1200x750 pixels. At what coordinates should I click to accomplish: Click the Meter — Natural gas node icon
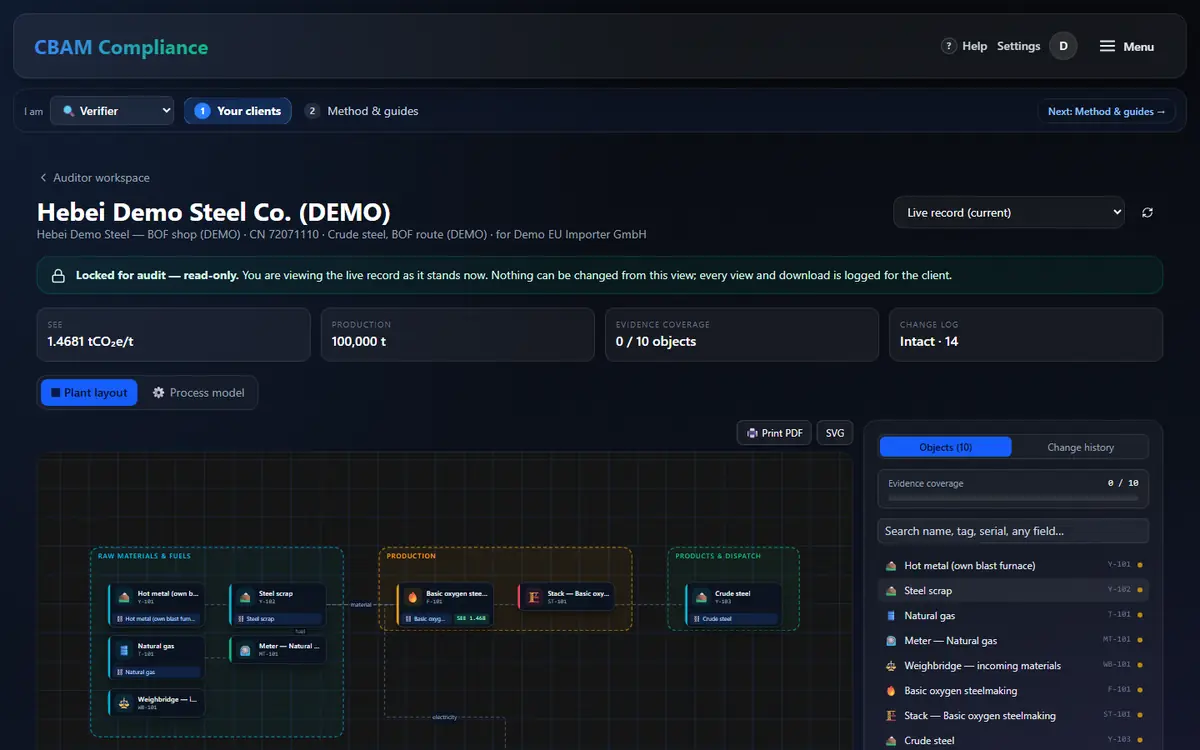click(245, 650)
